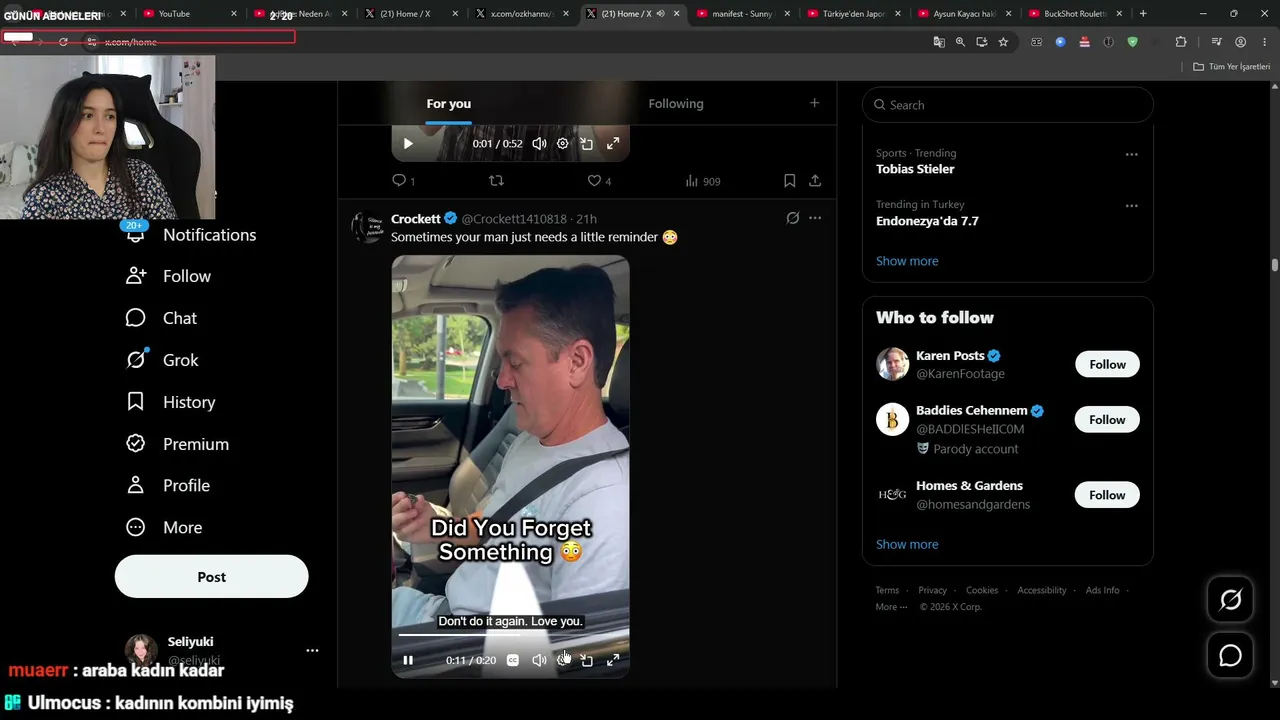
Task: Open options for Endonezya'da 7.7 trend
Action: pos(1131,206)
